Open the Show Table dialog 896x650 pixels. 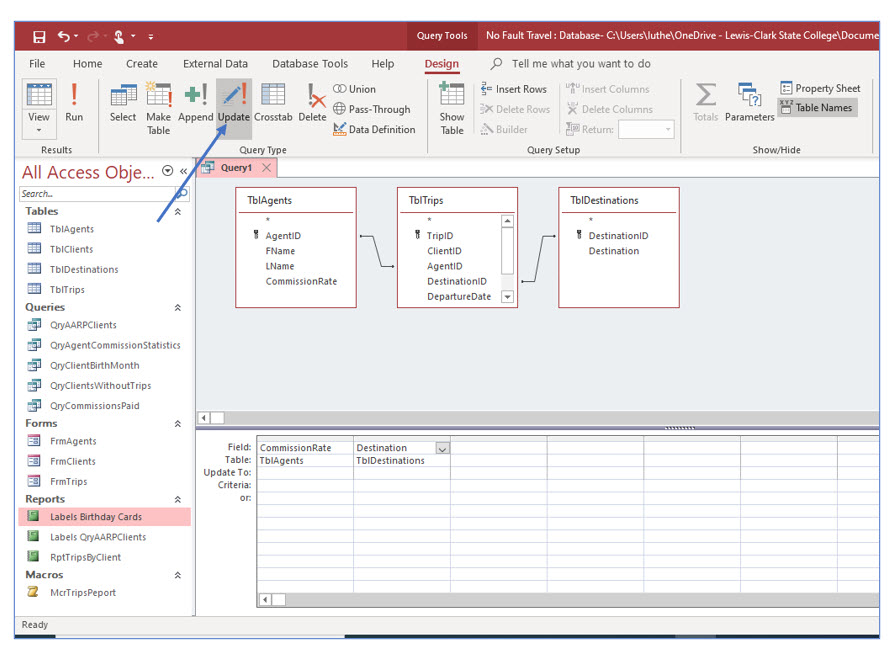451,109
